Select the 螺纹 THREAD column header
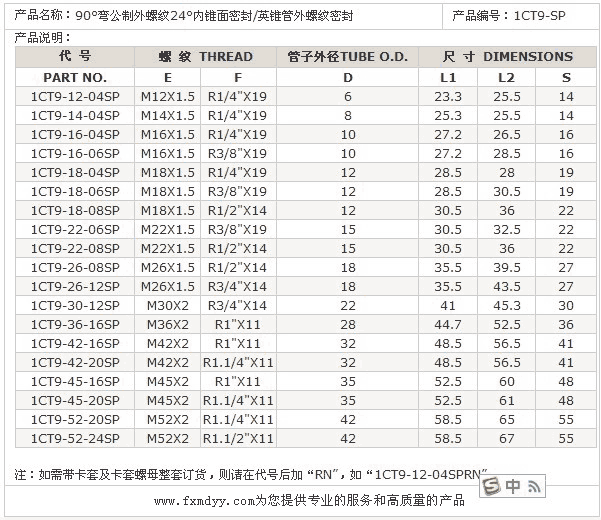 pos(208,57)
